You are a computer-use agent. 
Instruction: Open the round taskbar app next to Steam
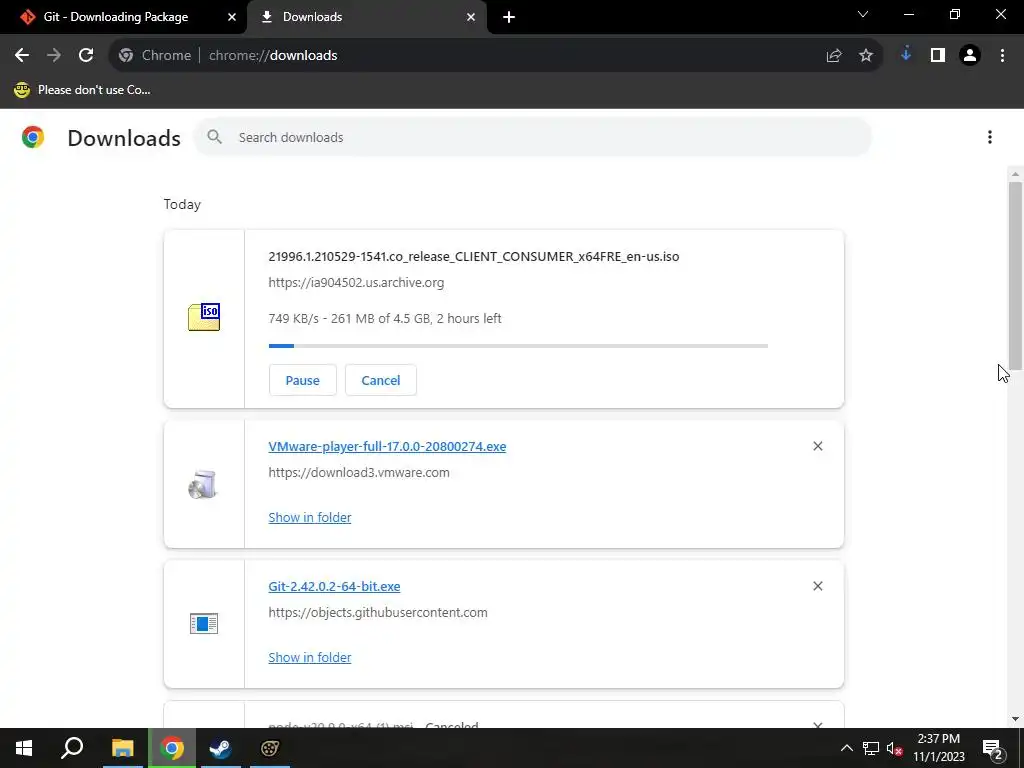point(270,748)
